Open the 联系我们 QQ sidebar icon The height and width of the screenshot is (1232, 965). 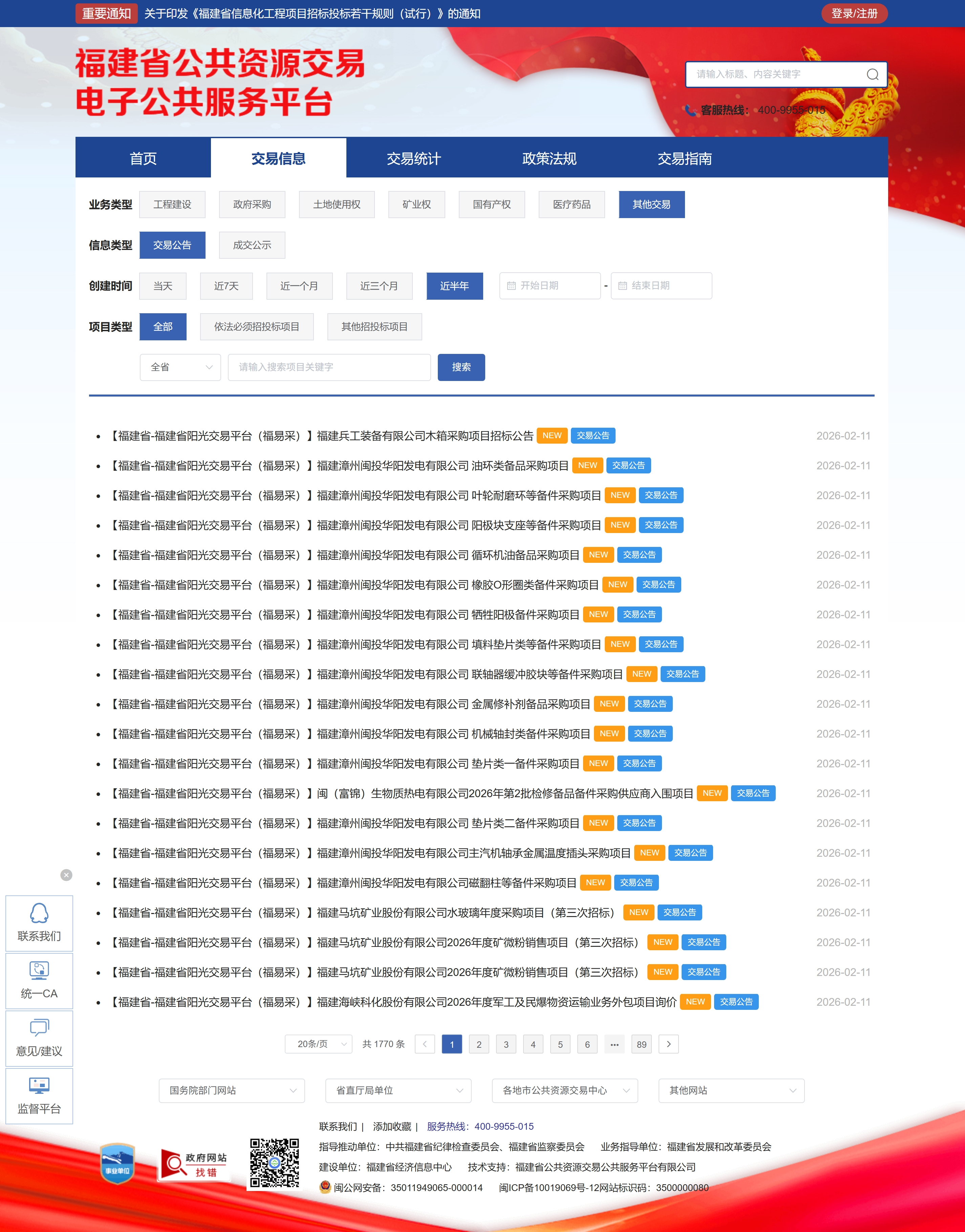tap(39, 923)
